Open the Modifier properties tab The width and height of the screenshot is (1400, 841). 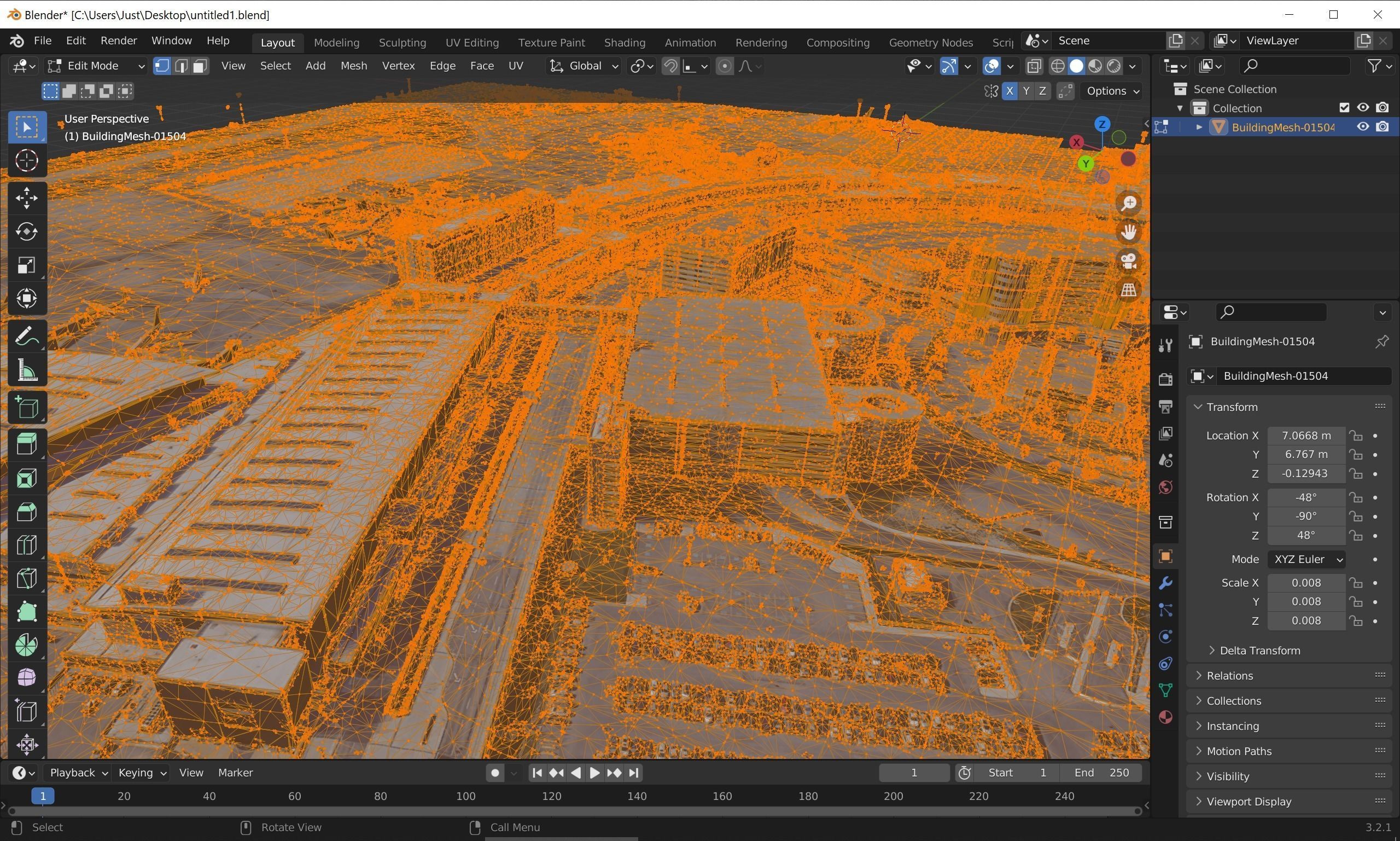click(x=1165, y=583)
